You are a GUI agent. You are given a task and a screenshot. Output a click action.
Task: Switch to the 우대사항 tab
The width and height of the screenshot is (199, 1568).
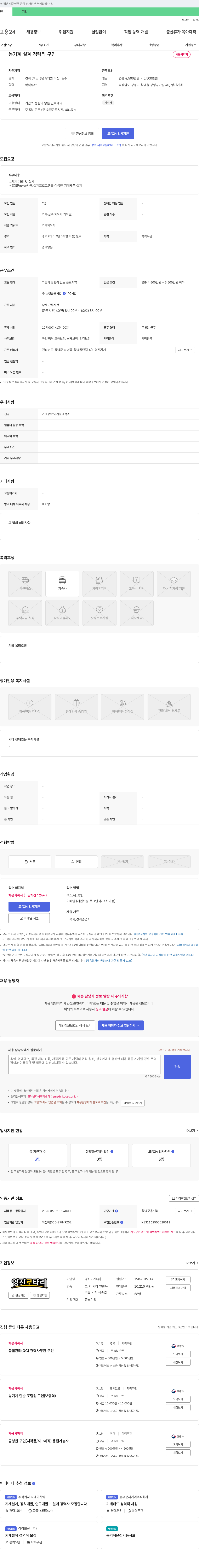tap(80, 45)
